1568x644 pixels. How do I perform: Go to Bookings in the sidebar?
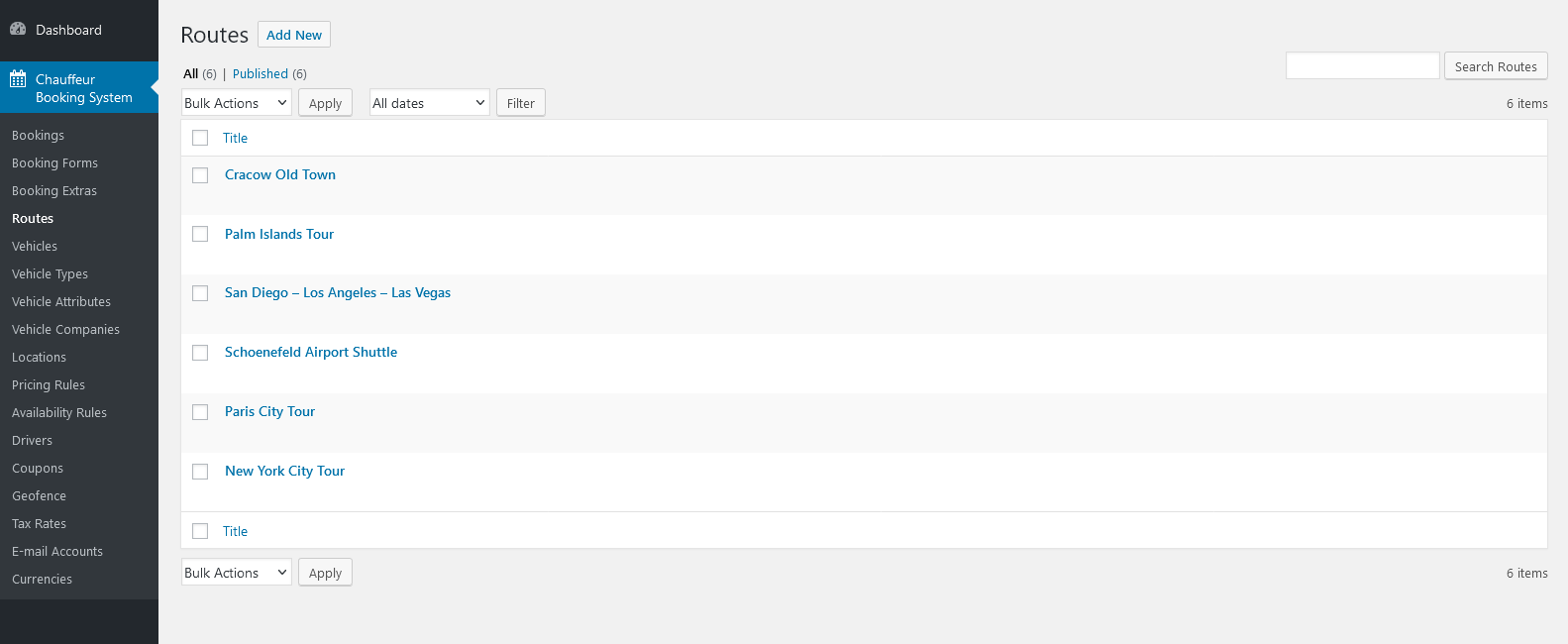coord(38,136)
